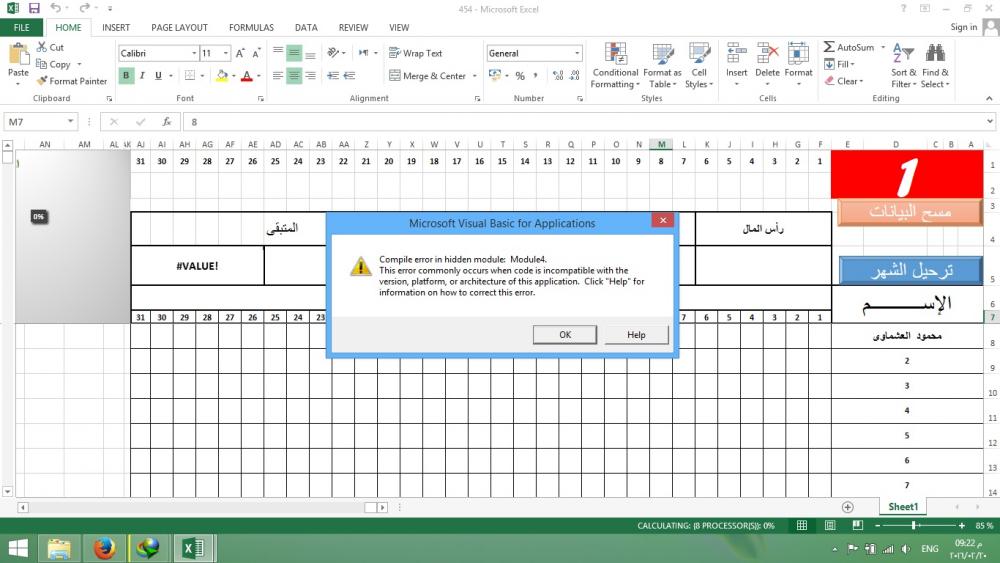
Task: Switch to the FORMULAS ribbon tab
Action: (251, 28)
